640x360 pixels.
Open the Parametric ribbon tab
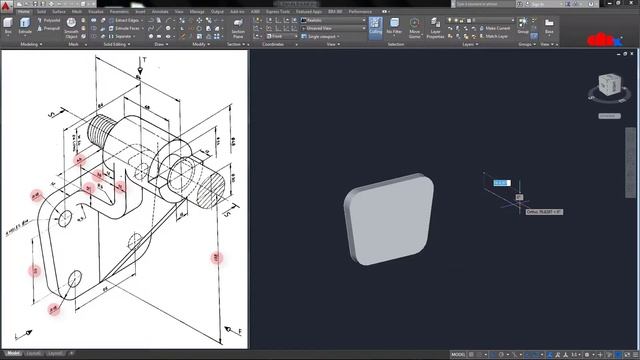(119, 11)
